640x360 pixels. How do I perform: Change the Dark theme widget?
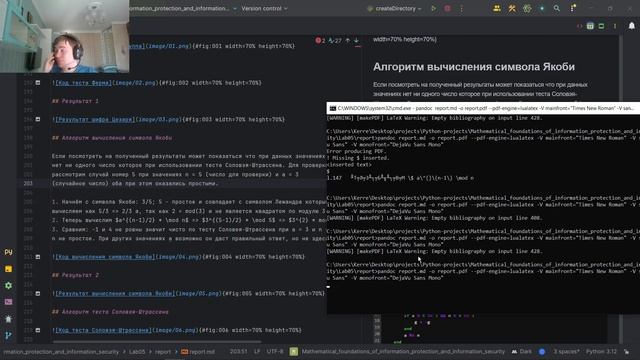[522, 351]
